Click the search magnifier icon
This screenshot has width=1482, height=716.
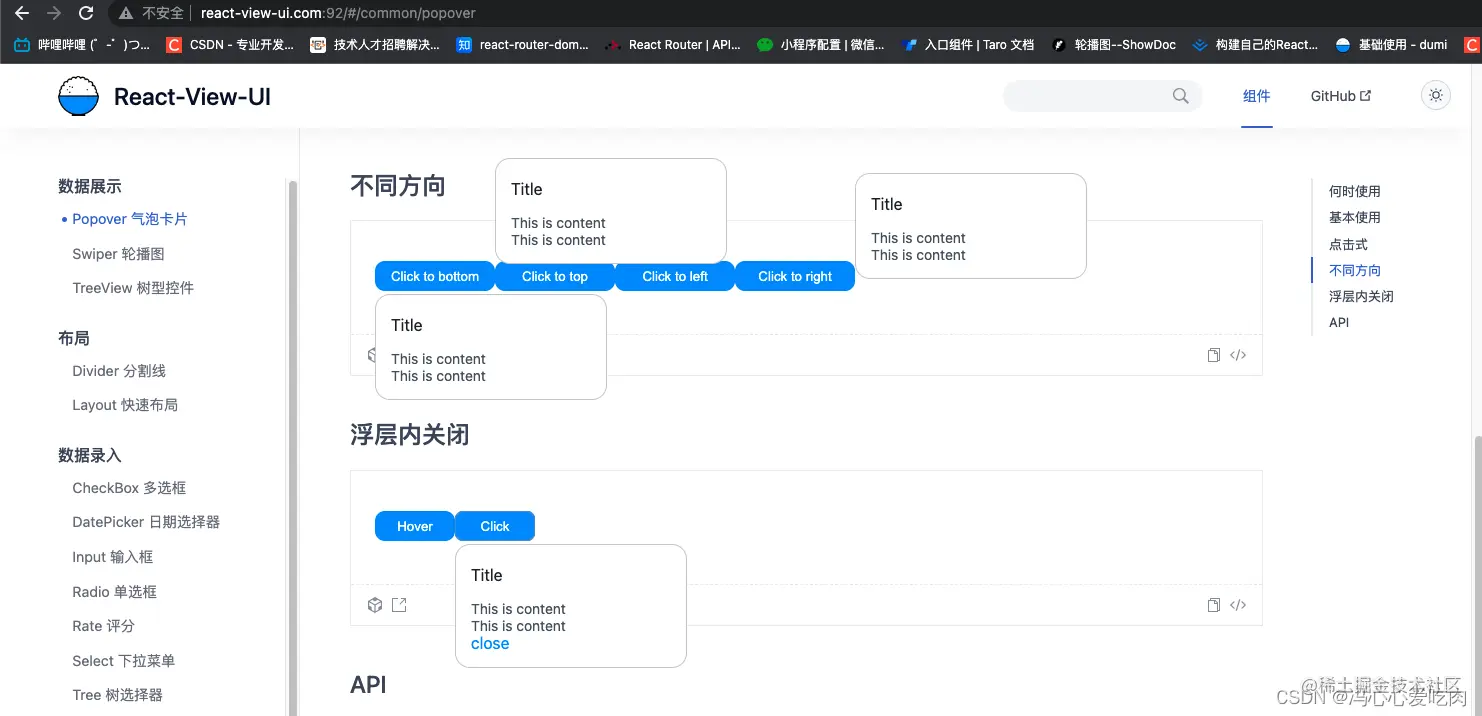(x=1181, y=96)
